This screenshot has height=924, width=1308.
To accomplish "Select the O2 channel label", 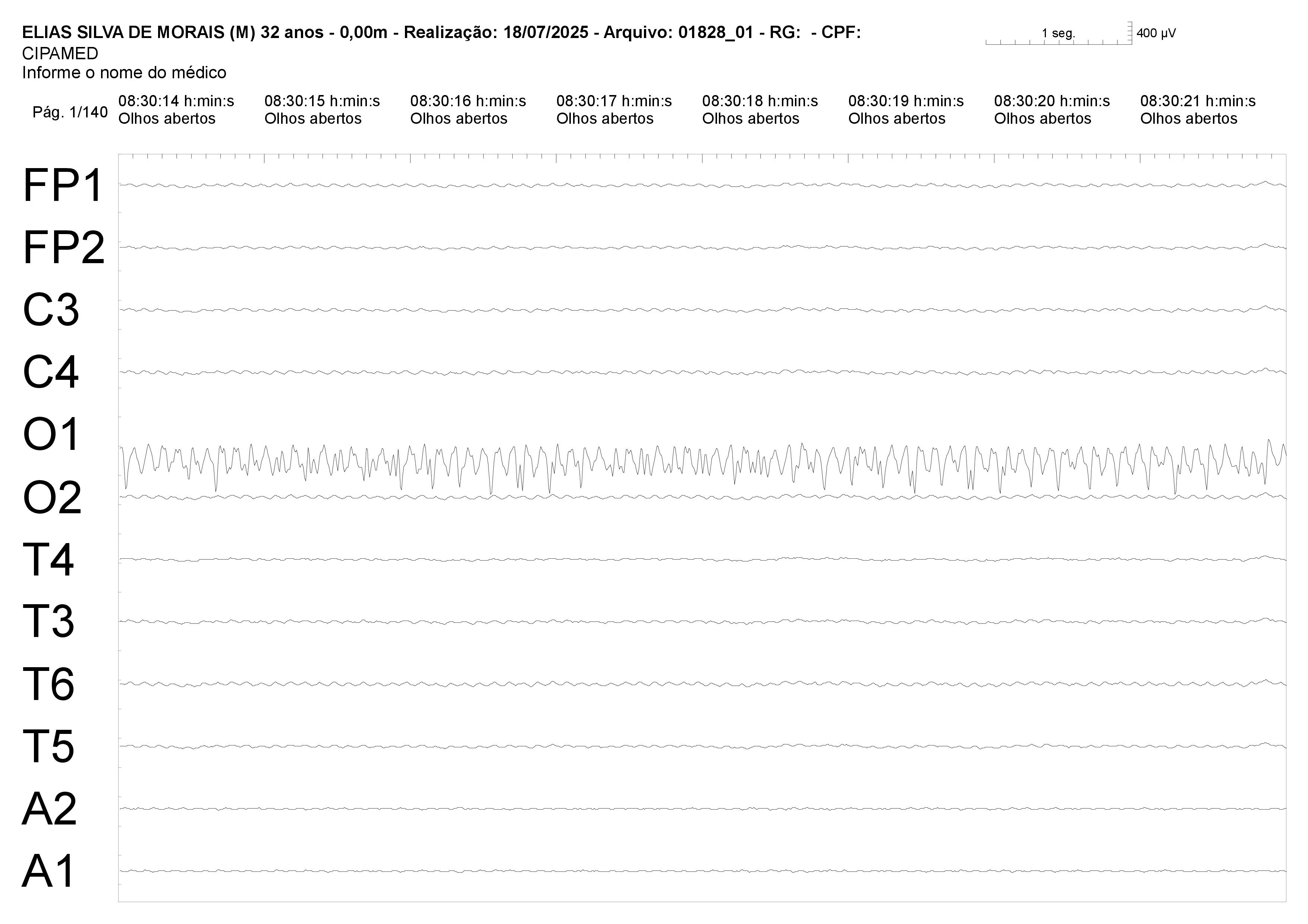I will [x=52, y=497].
